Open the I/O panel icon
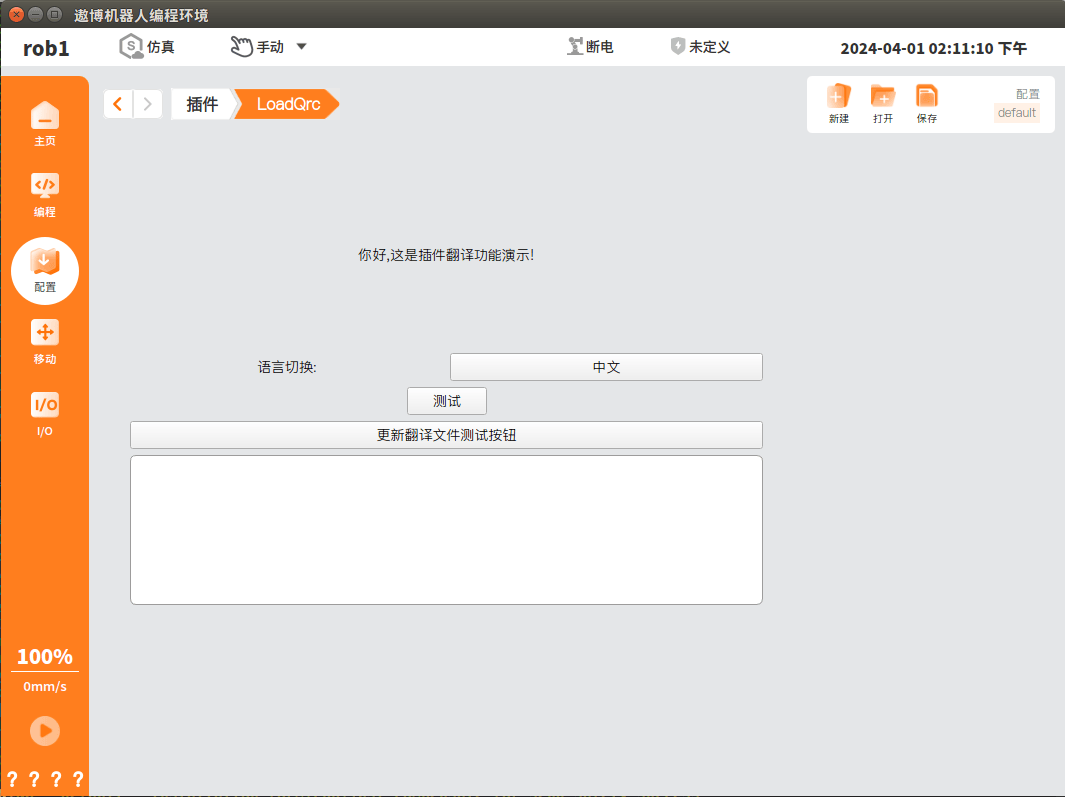The width and height of the screenshot is (1065, 797). 45,414
